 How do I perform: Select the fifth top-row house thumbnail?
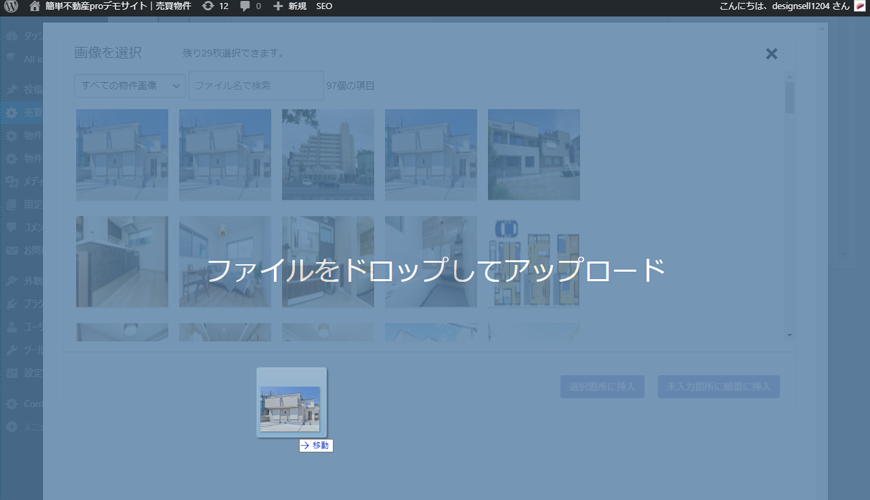[534, 155]
